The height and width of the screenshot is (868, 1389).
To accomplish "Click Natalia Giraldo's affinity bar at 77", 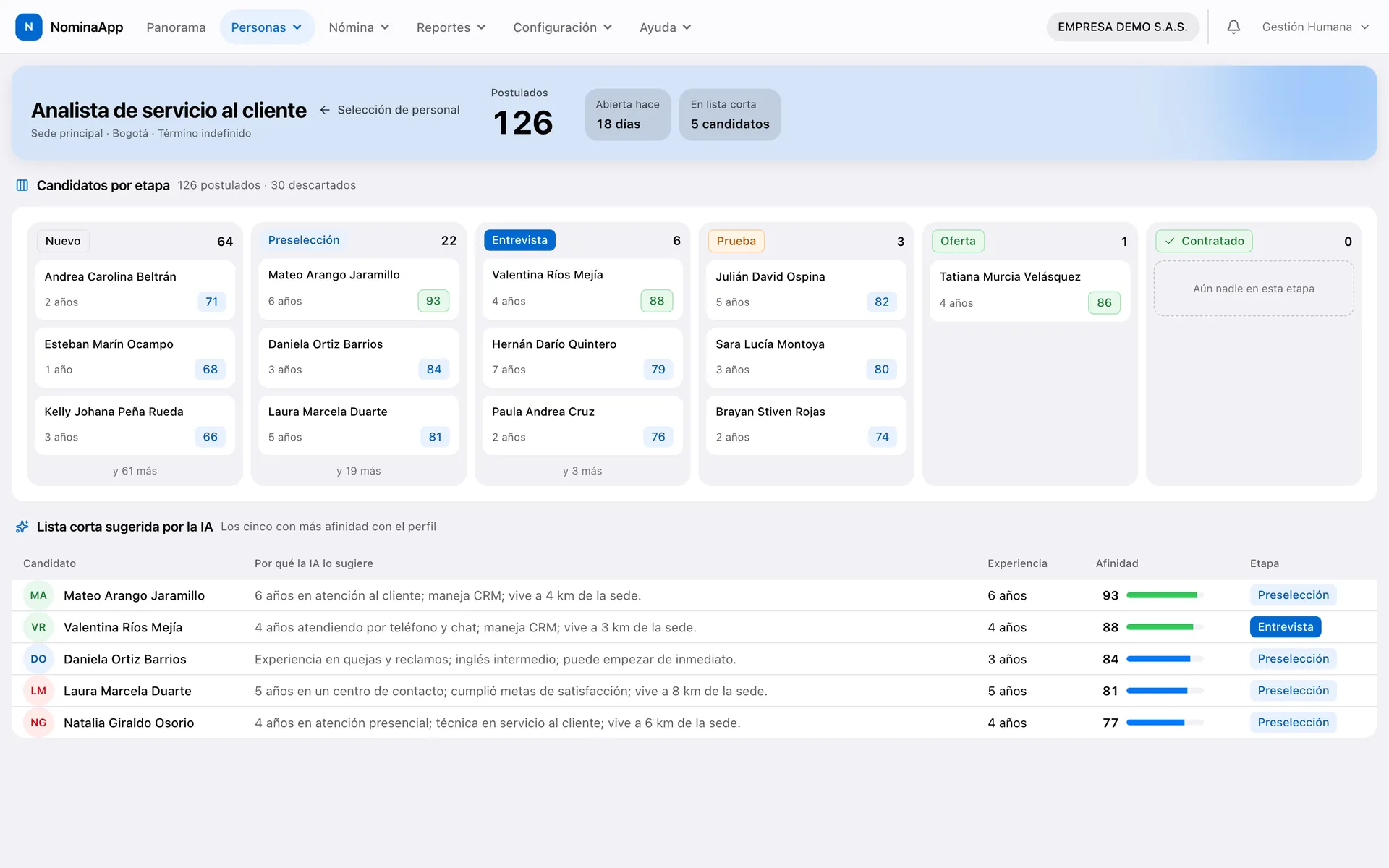I will [x=1165, y=723].
